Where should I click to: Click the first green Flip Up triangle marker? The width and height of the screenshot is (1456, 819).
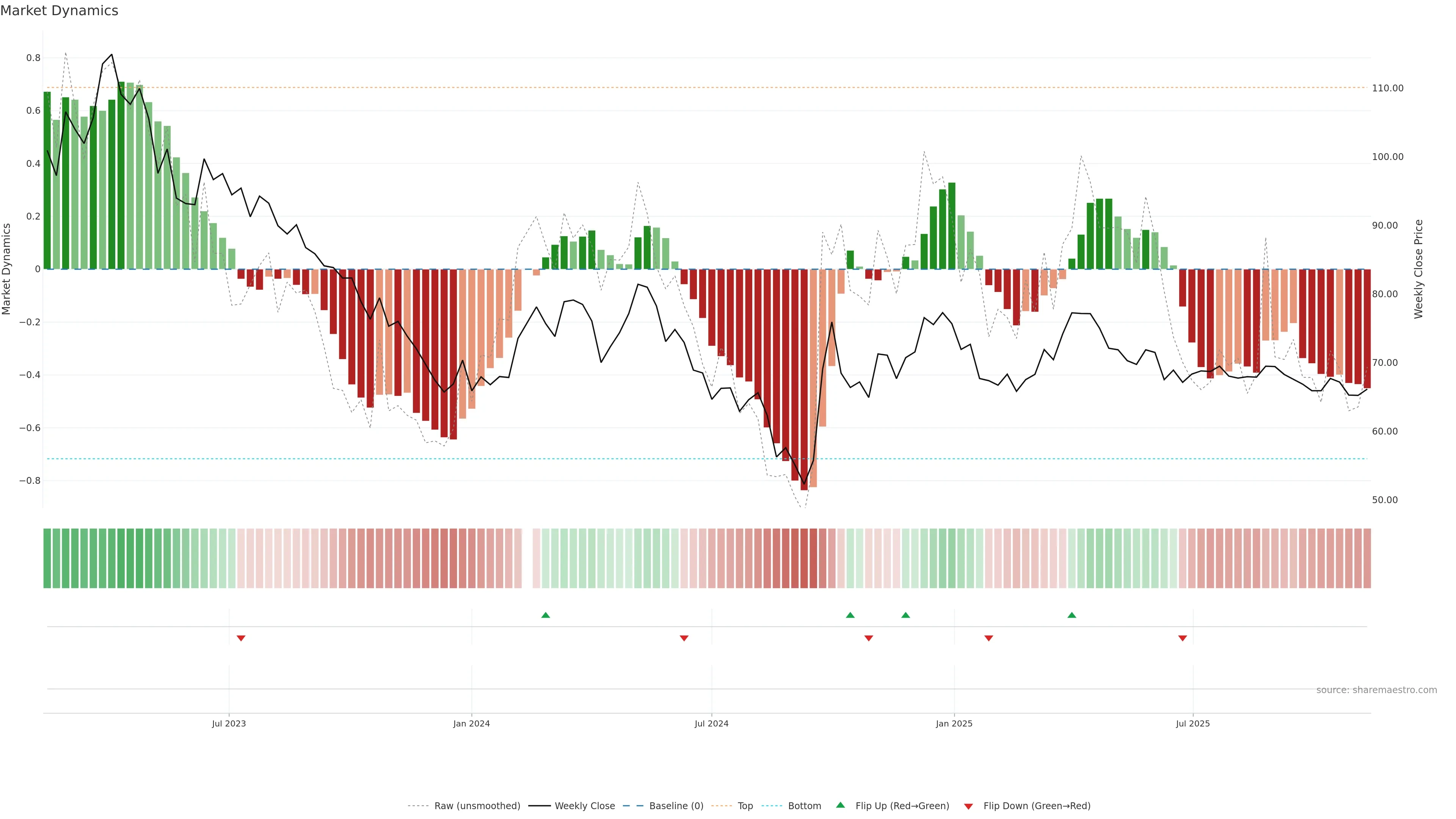pos(546,615)
